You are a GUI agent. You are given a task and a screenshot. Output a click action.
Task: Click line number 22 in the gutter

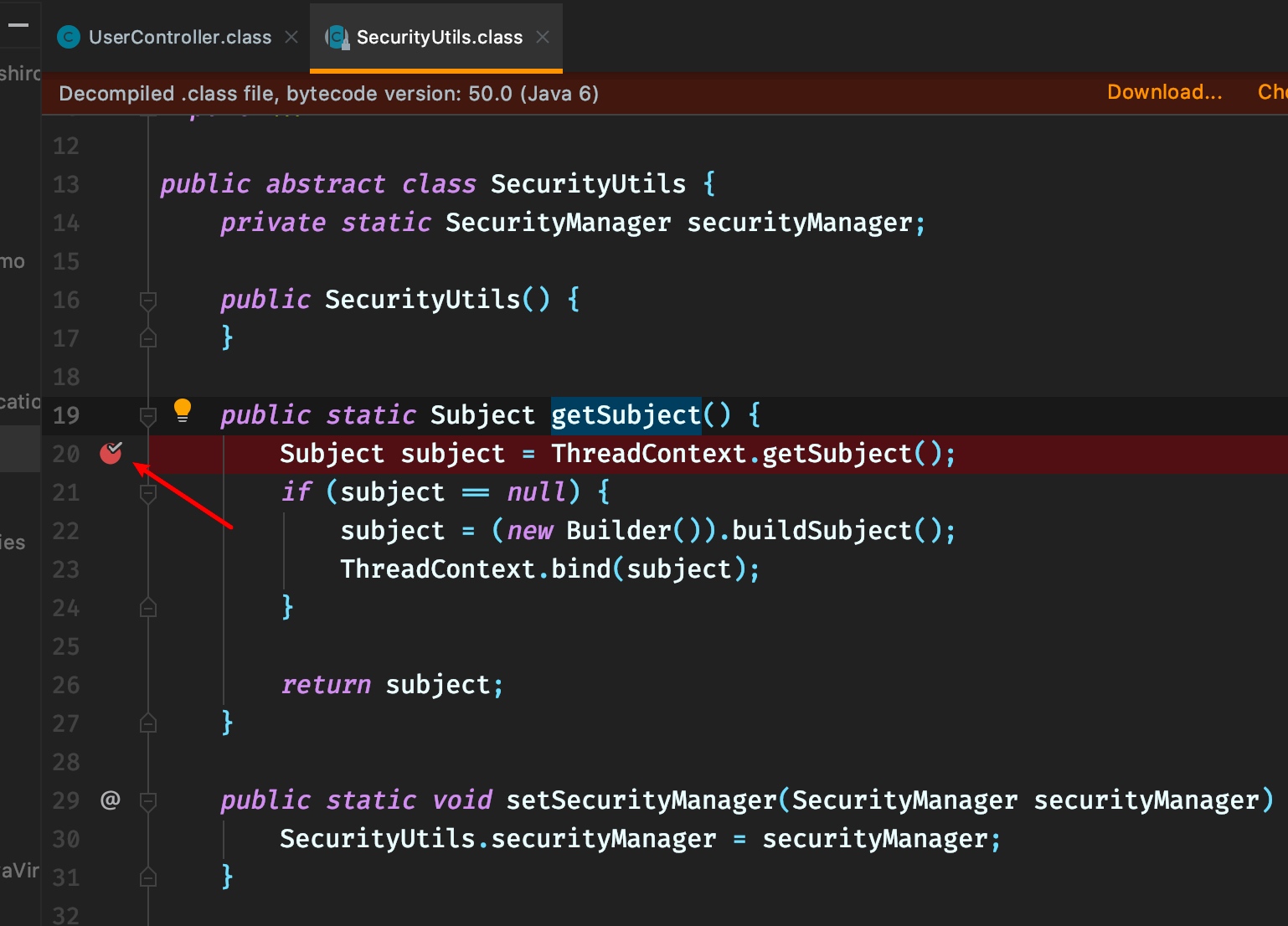point(66,531)
